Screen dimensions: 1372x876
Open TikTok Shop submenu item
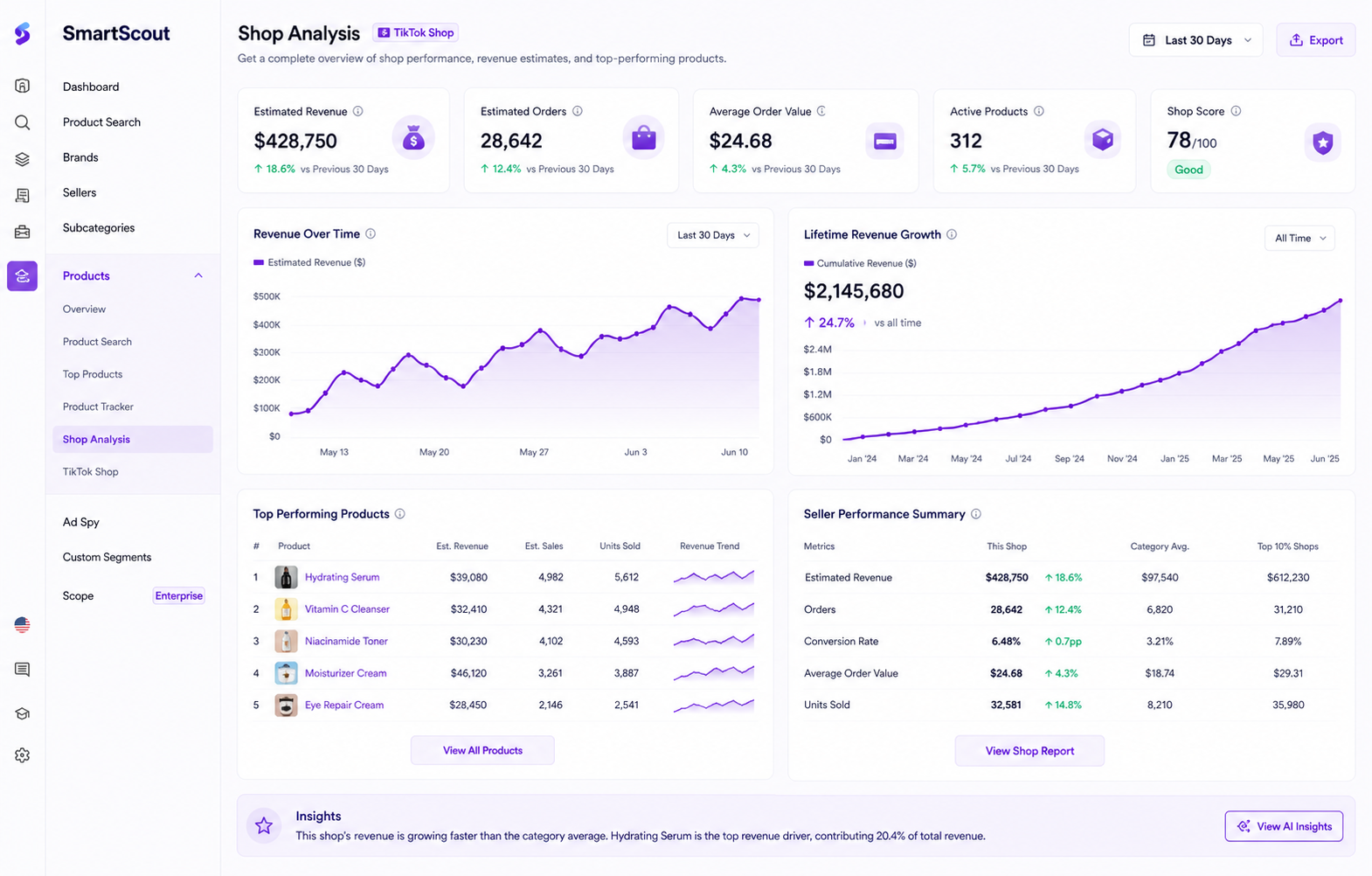click(x=90, y=472)
